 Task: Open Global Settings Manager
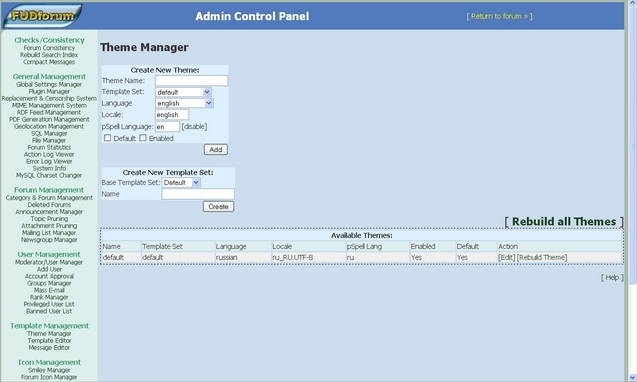tap(49, 85)
